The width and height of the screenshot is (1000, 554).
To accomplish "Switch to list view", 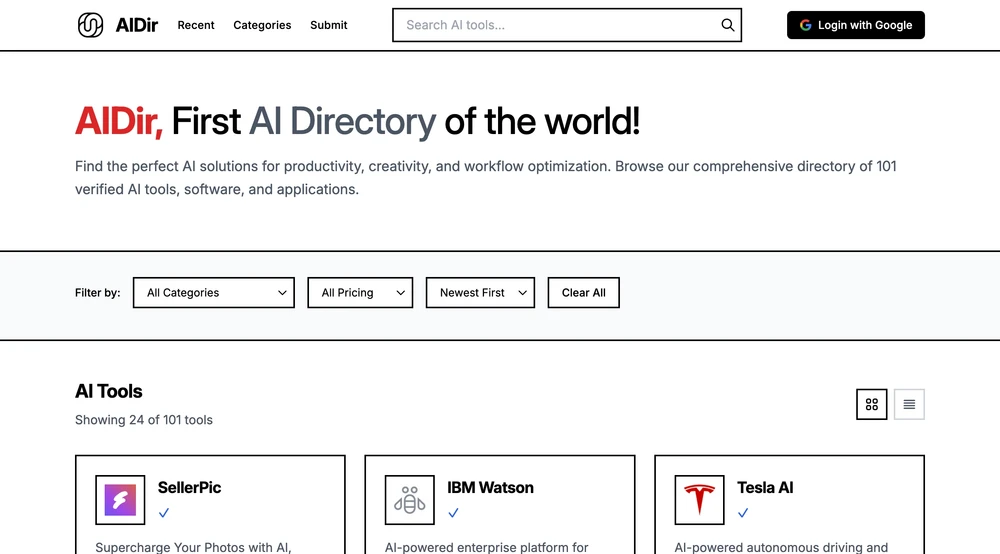I will coord(909,404).
